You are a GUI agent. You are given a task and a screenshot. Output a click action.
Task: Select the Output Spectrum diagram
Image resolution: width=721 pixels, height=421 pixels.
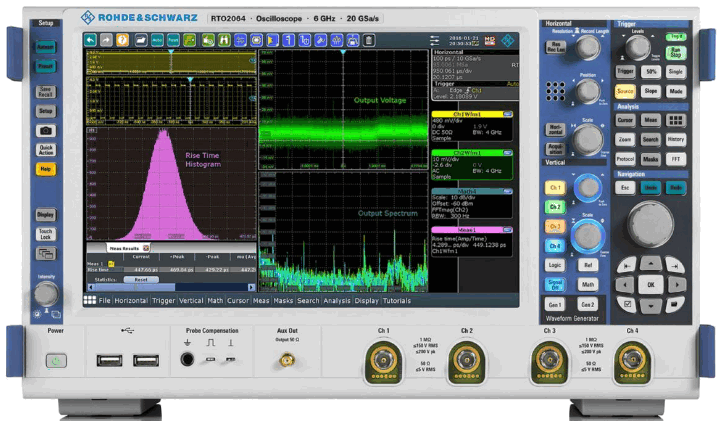tap(343, 232)
